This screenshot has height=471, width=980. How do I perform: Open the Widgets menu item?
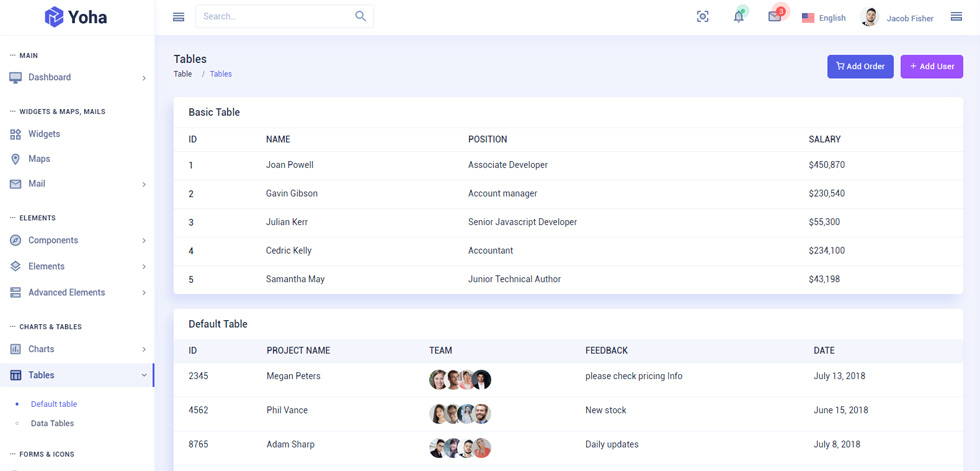(78, 134)
